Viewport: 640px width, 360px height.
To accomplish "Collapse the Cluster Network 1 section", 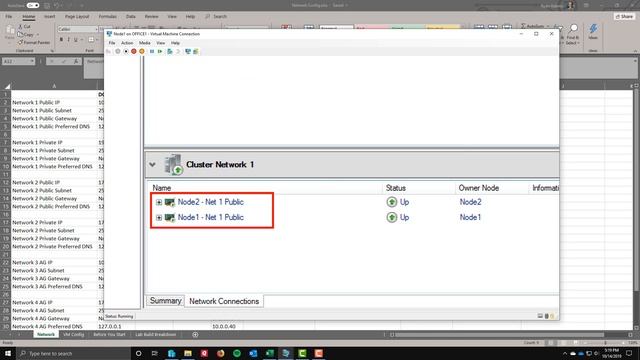I will coord(152,164).
